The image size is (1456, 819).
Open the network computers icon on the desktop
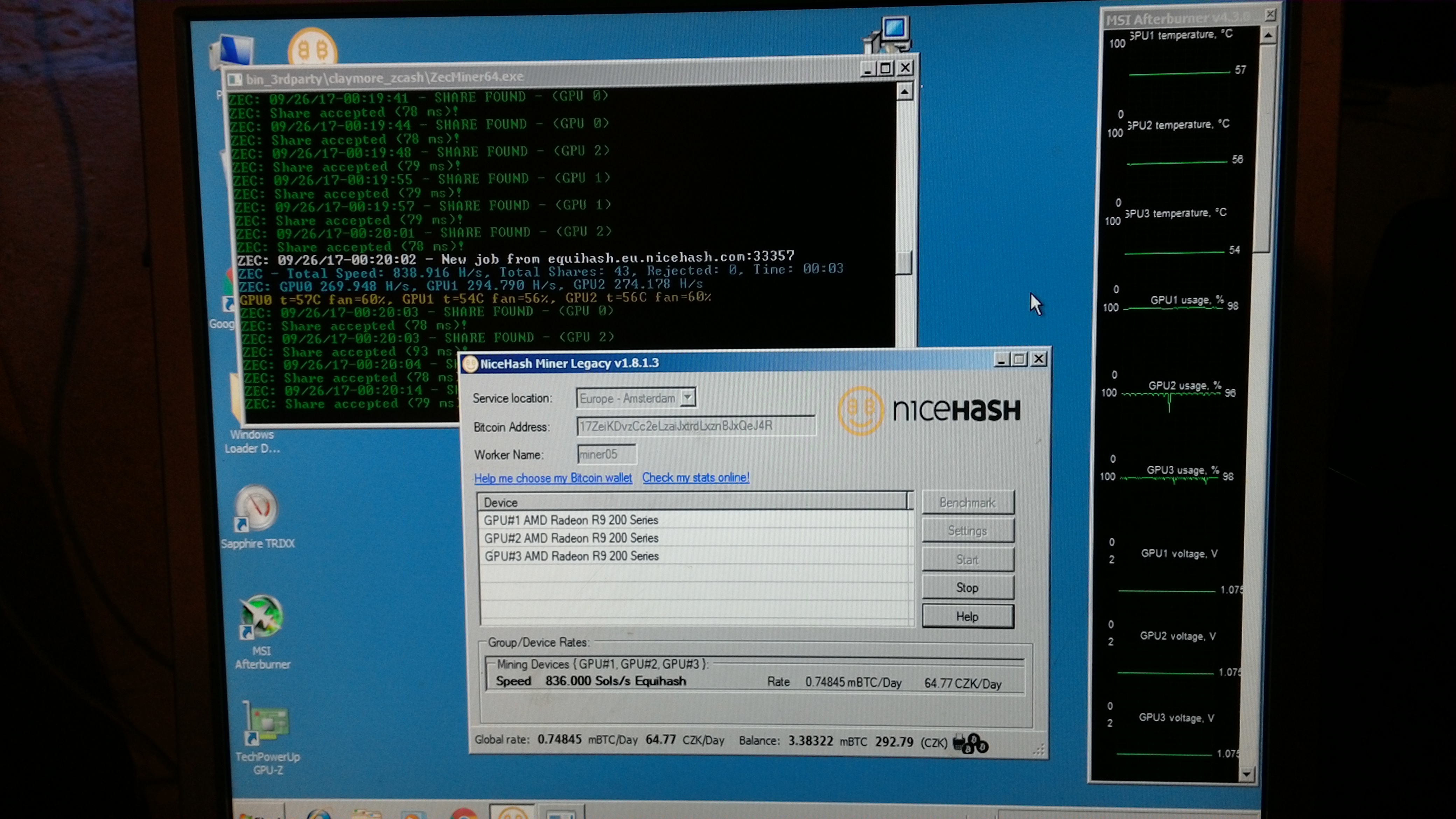(887, 35)
